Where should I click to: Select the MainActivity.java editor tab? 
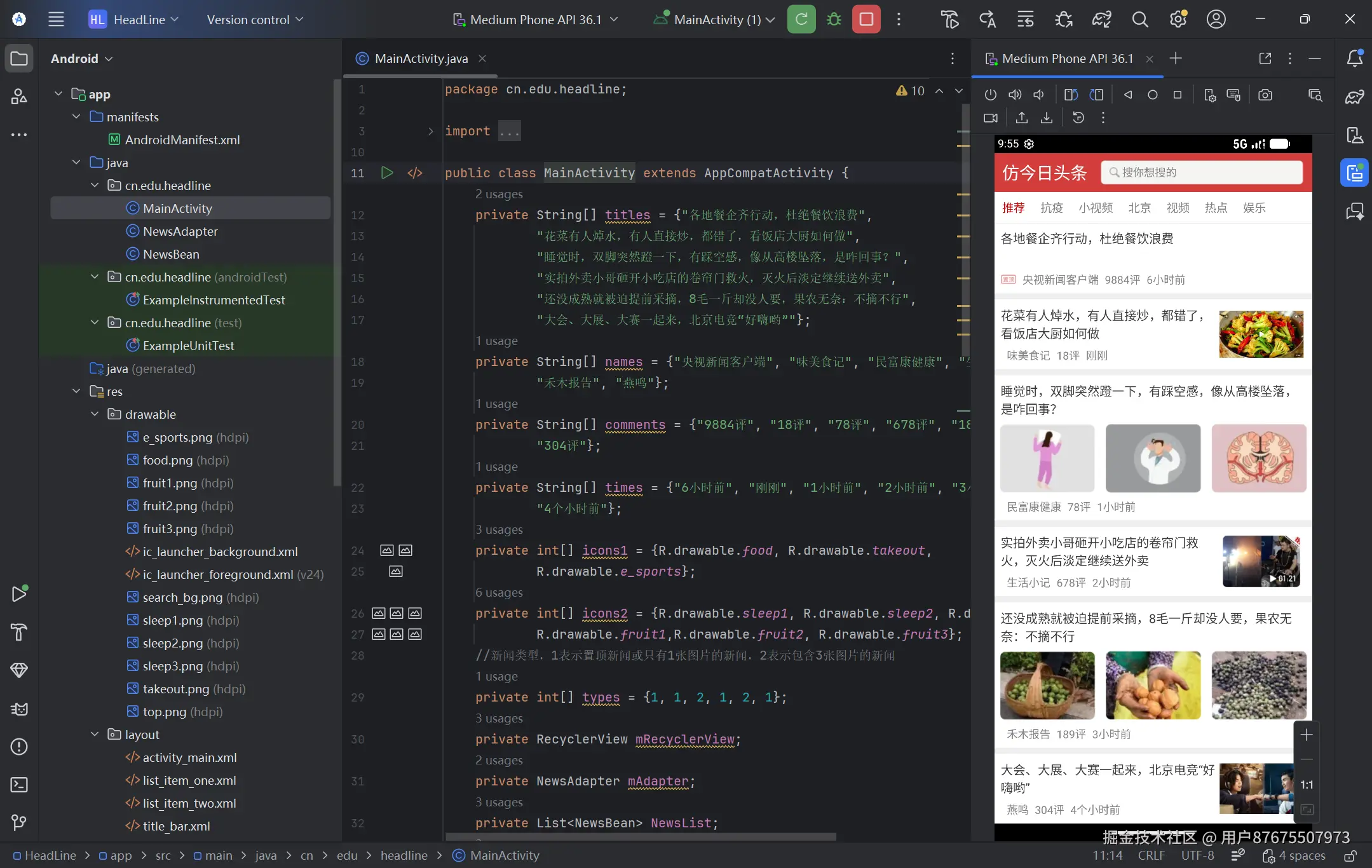click(421, 58)
